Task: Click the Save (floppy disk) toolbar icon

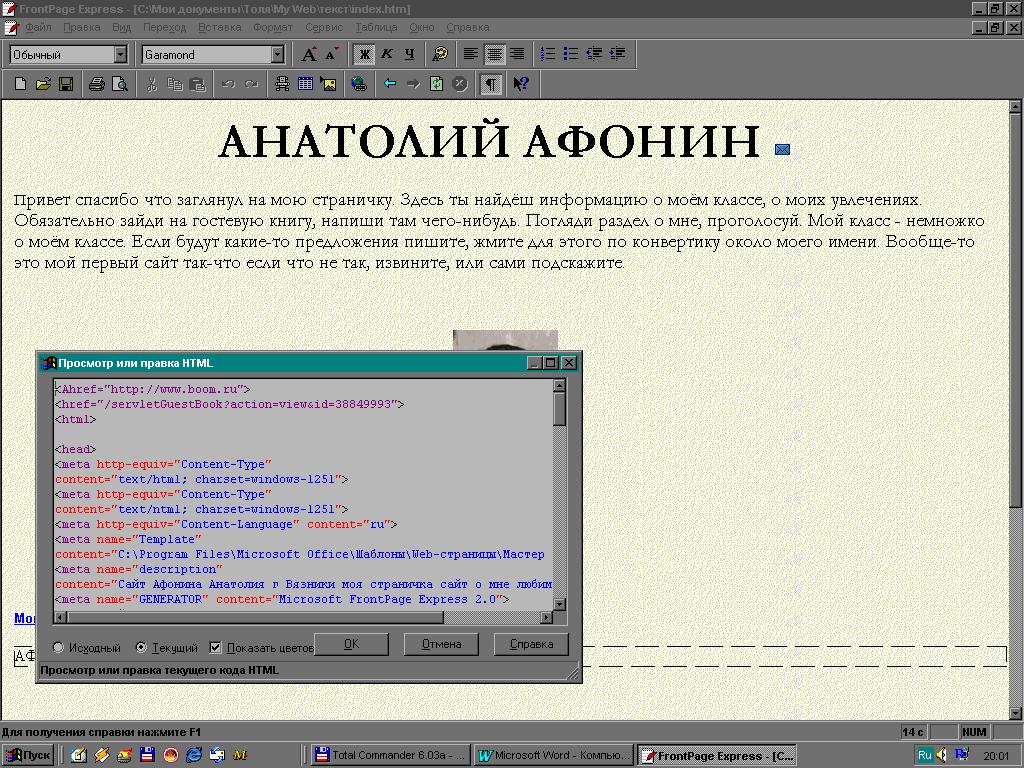Action: click(66, 85)
